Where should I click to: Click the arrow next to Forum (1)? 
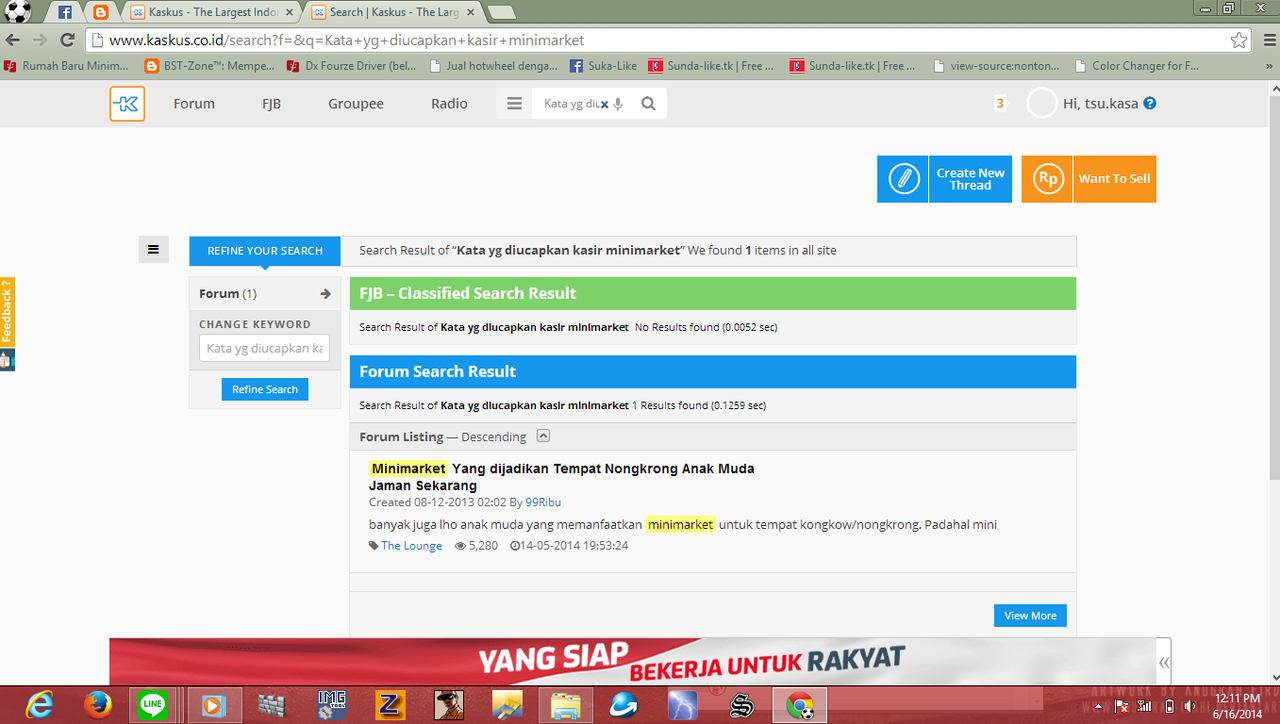coord(325,294)
